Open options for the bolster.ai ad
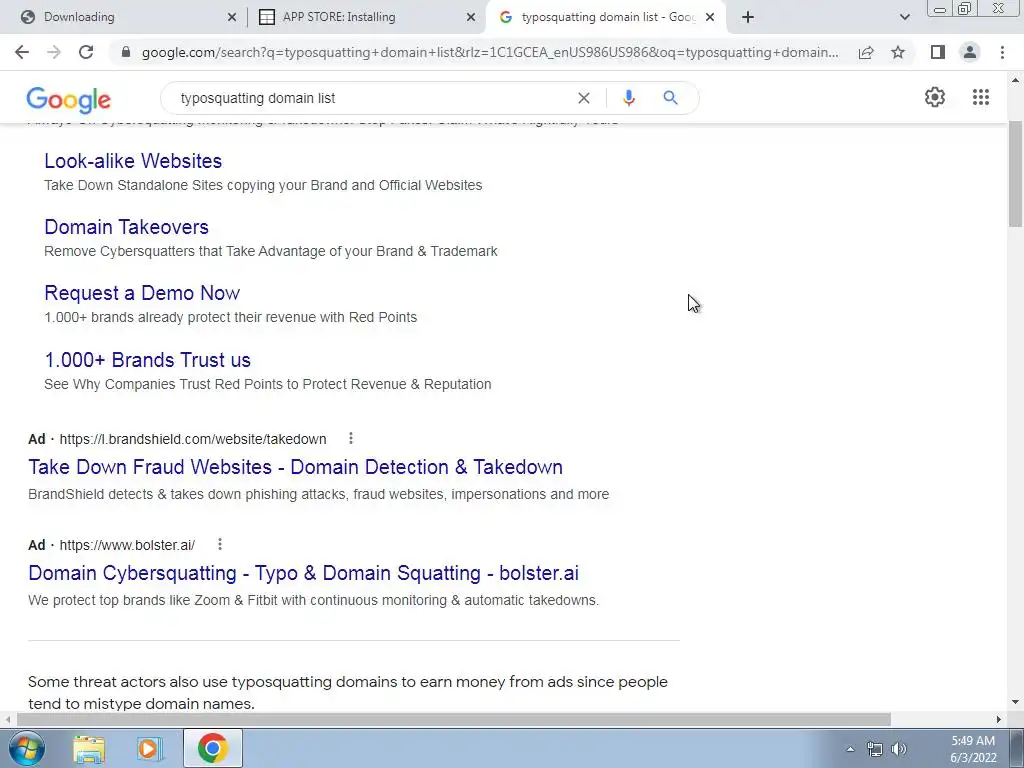 (x=220, y=544)
